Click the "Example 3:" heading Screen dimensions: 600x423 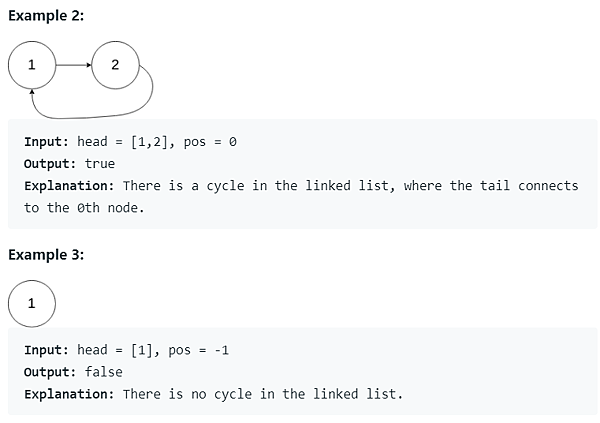point(46,255)
